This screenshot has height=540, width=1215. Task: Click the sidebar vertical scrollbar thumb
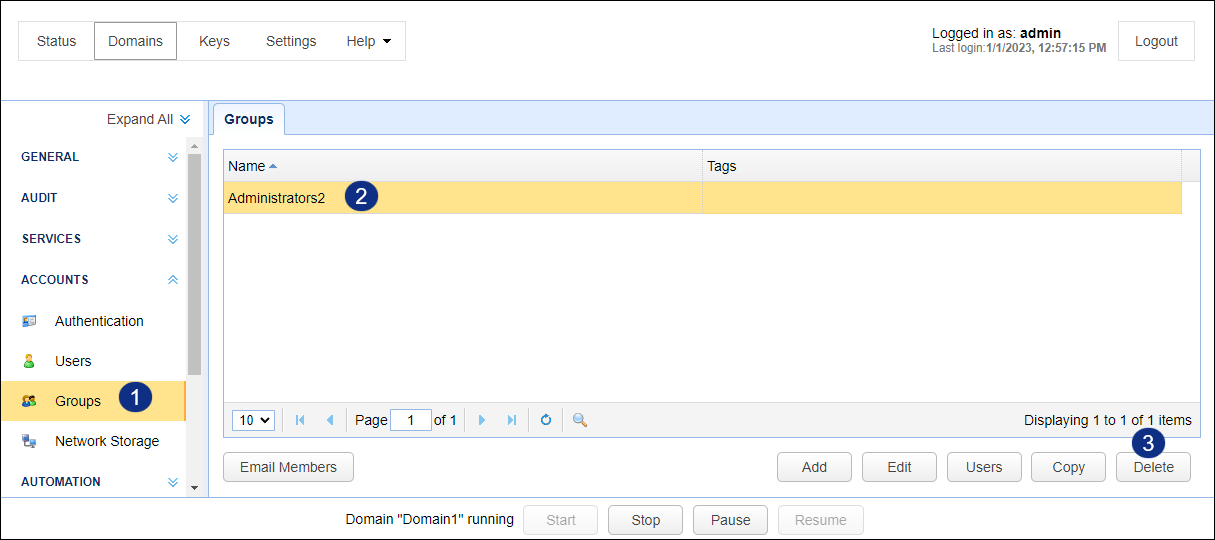tap(194, 264)
